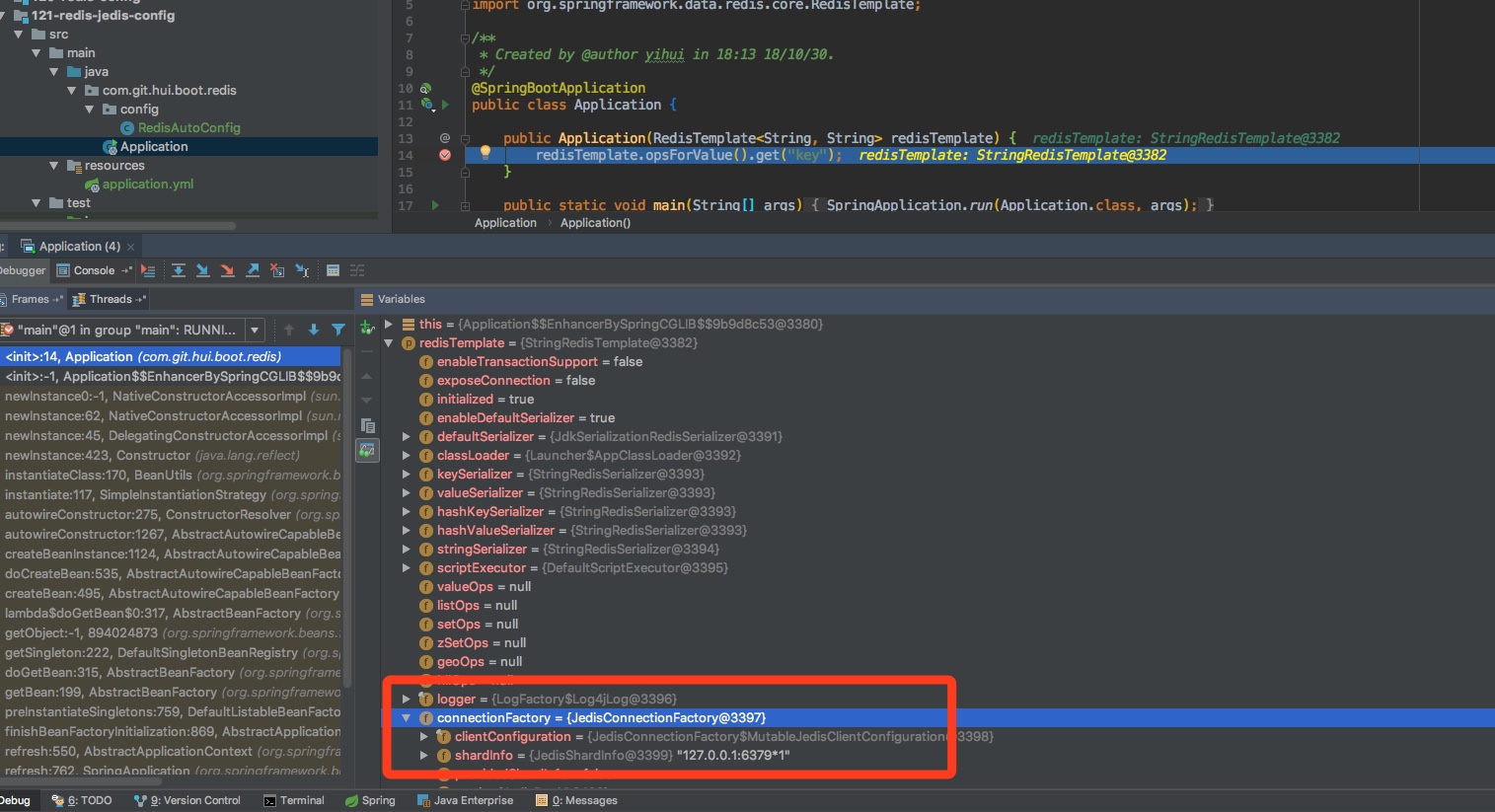Collapse the connectionFactory variable node

click(x=406, y=718)
